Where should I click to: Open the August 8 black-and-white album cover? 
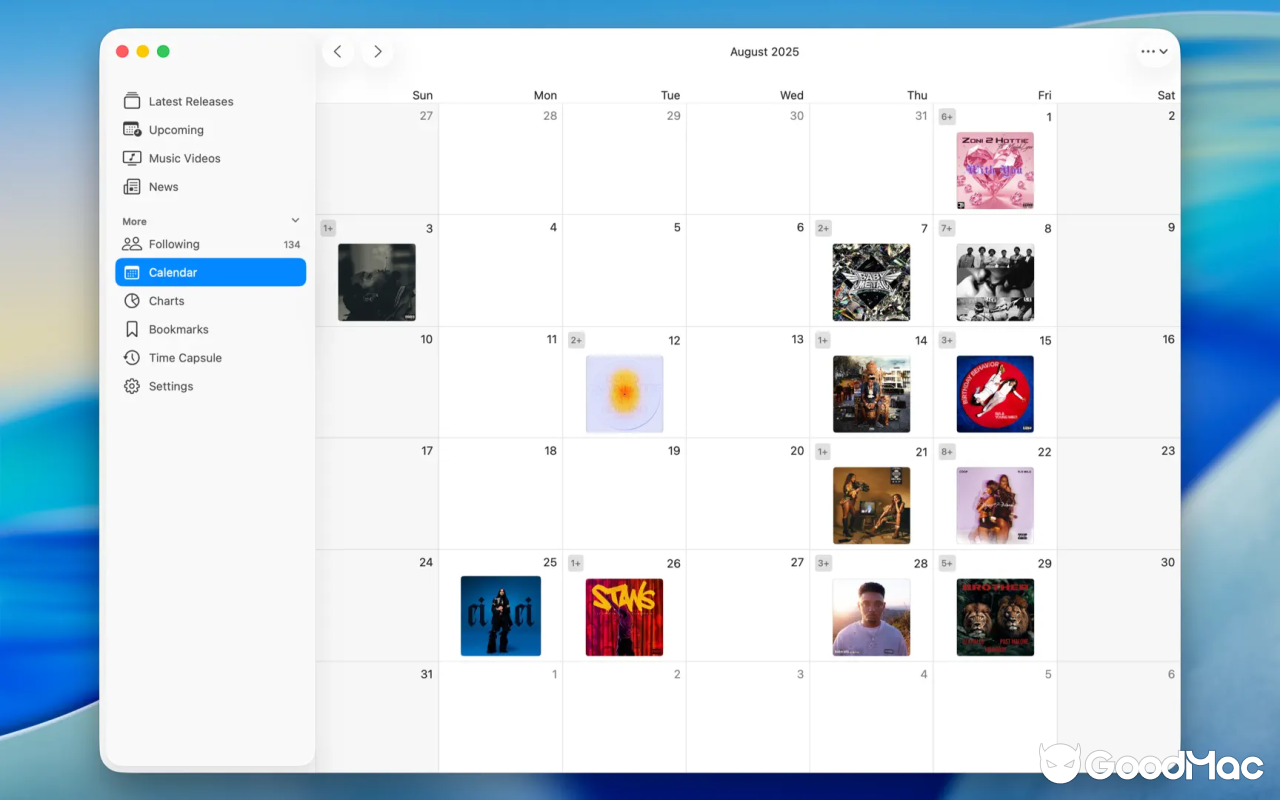[995, 282]
